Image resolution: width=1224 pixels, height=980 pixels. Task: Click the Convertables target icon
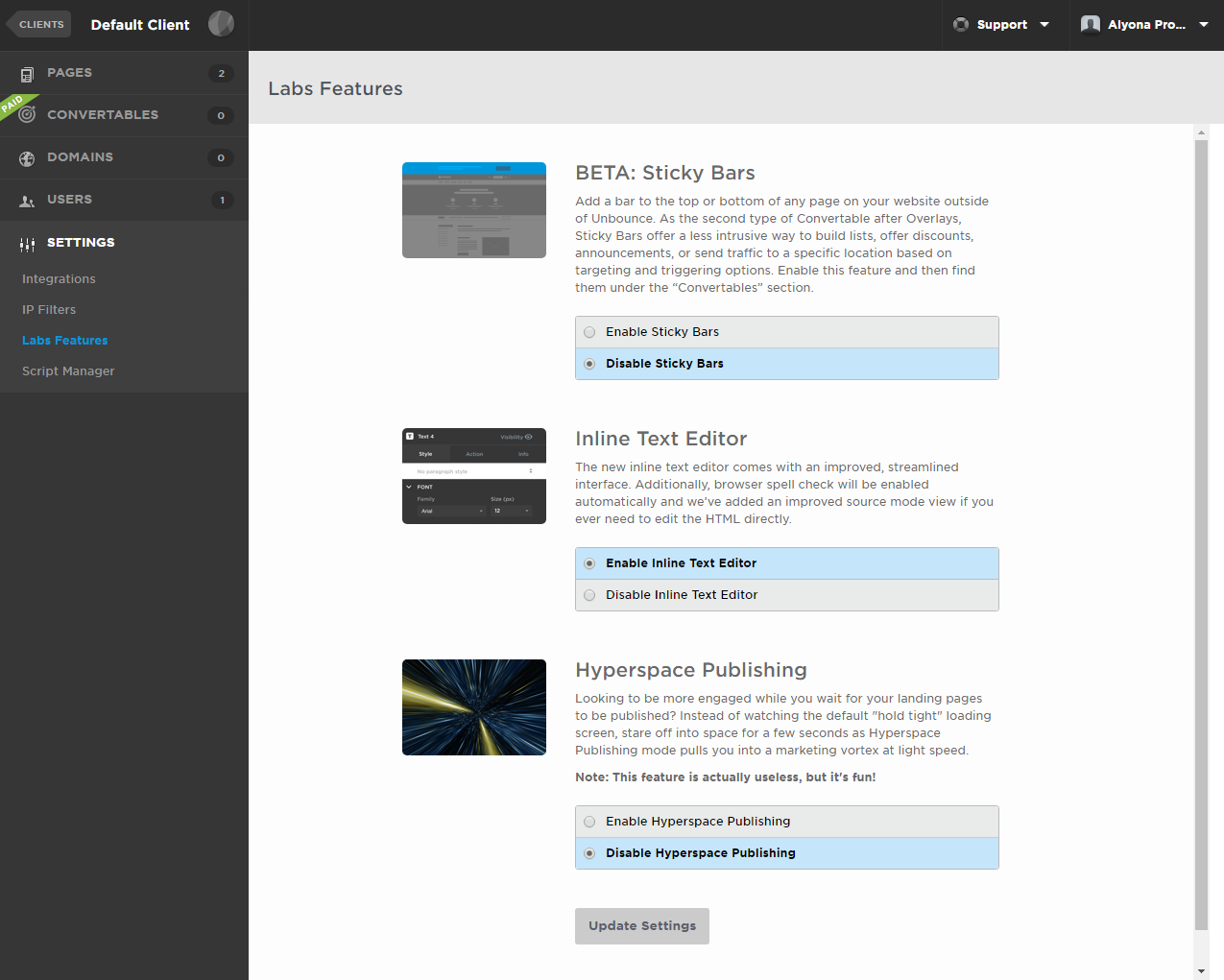27,115
